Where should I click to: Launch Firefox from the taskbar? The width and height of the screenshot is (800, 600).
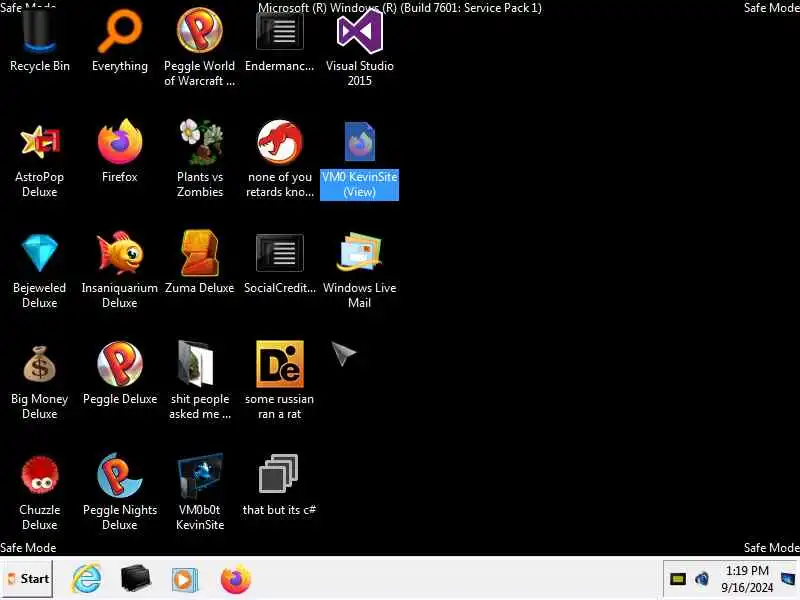point(236,580)
